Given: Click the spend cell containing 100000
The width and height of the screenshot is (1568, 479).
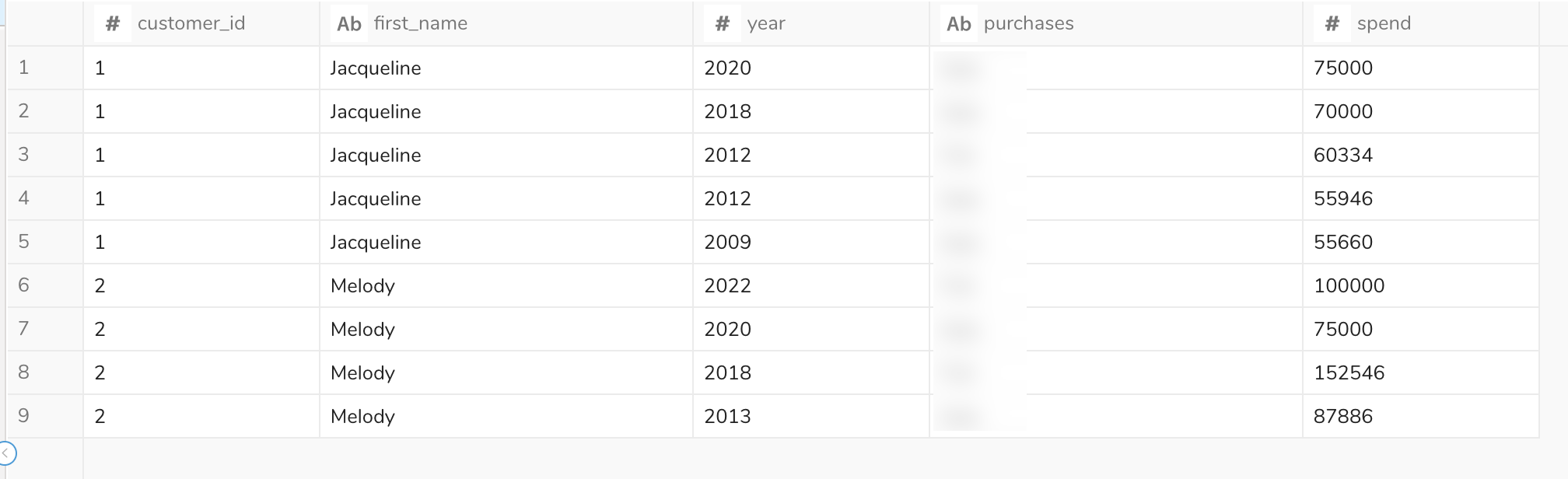Looking at the screenshot, I should [1349, 285].
